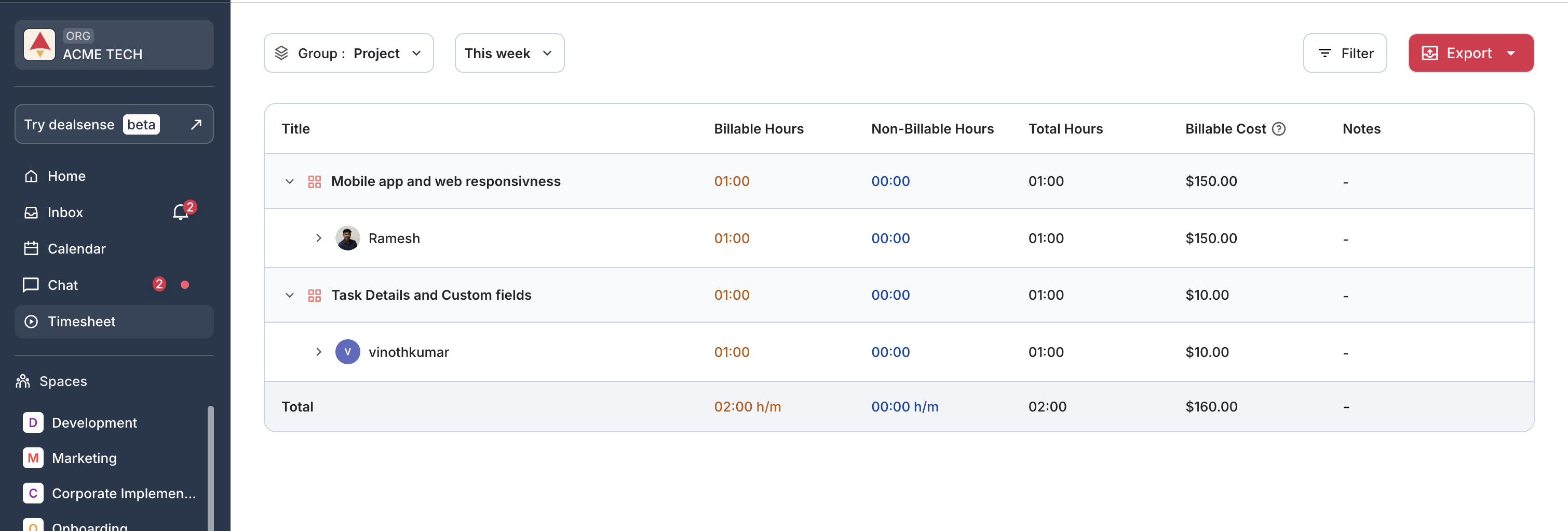1568x531 pixels.
Task: Open dealsense beta external link arrow
Action: point(196,124)
